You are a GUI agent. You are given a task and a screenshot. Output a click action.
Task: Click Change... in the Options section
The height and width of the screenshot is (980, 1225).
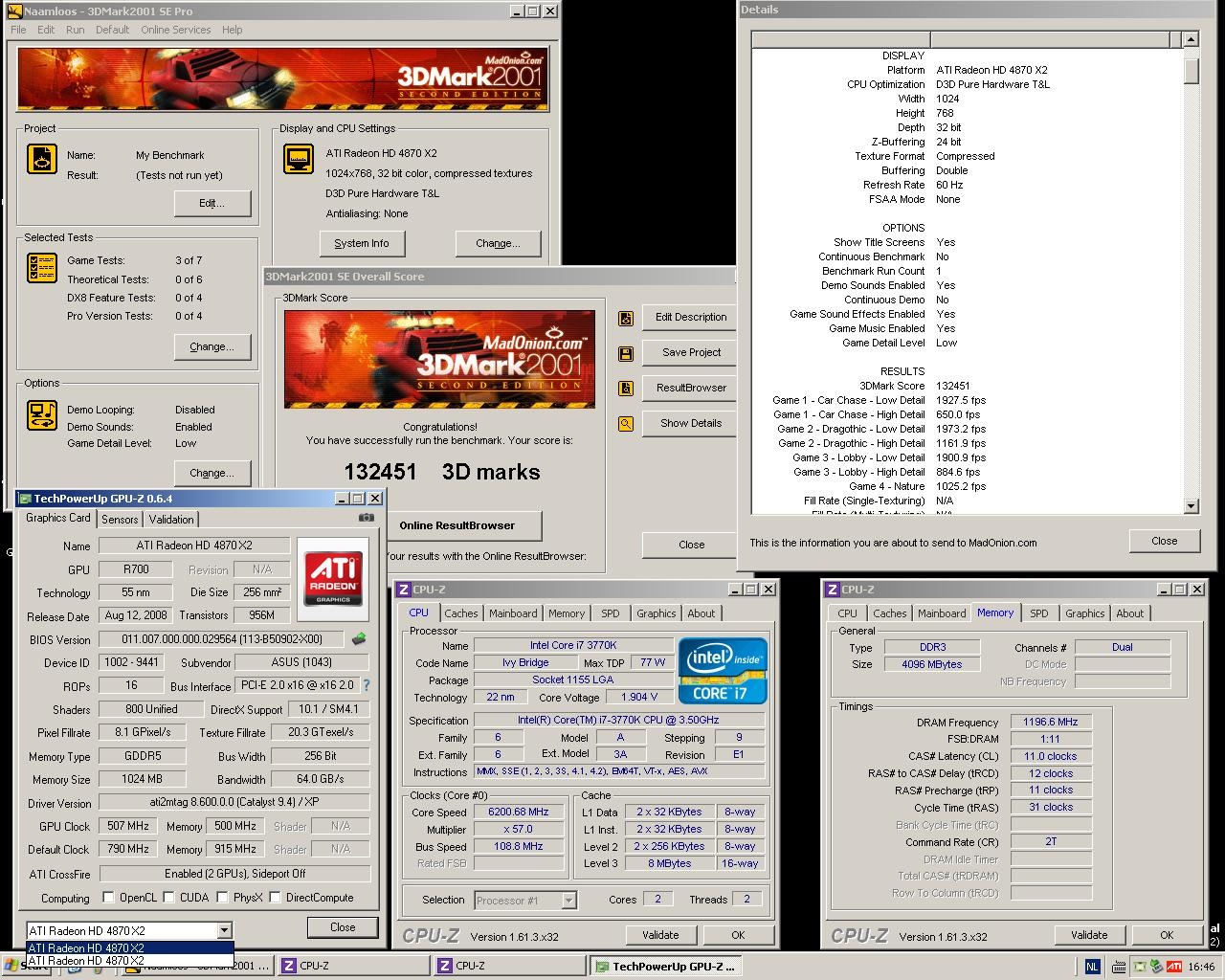tap(212, 473)
